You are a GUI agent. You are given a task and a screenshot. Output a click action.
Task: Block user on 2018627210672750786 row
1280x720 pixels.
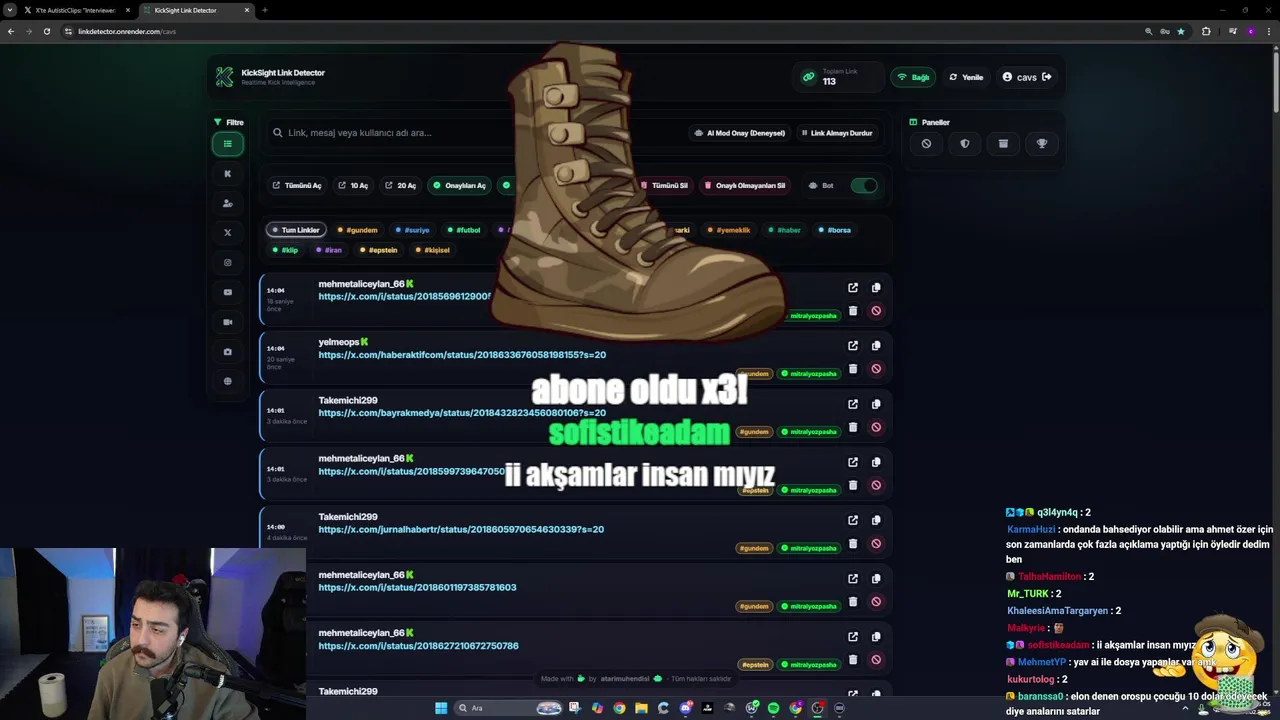876,659
